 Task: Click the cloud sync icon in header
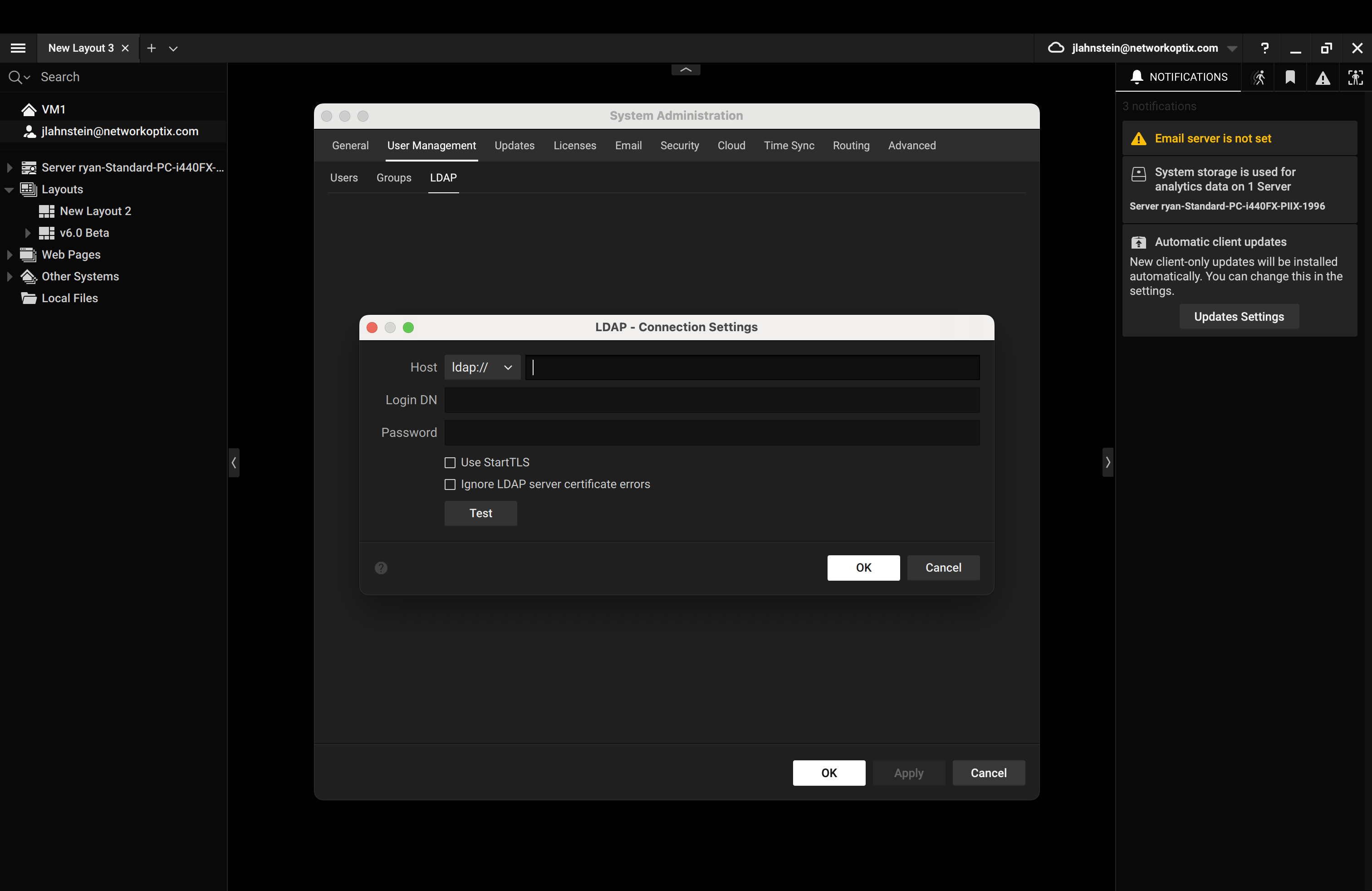pos(1057,48)
